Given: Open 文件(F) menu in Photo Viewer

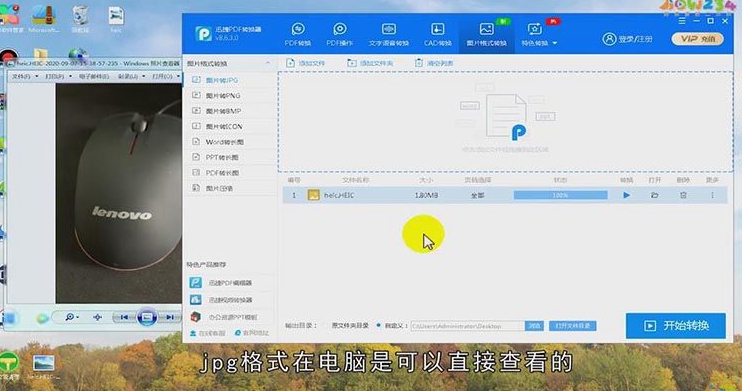Looking at the screenshot, I should coord(25,76).
